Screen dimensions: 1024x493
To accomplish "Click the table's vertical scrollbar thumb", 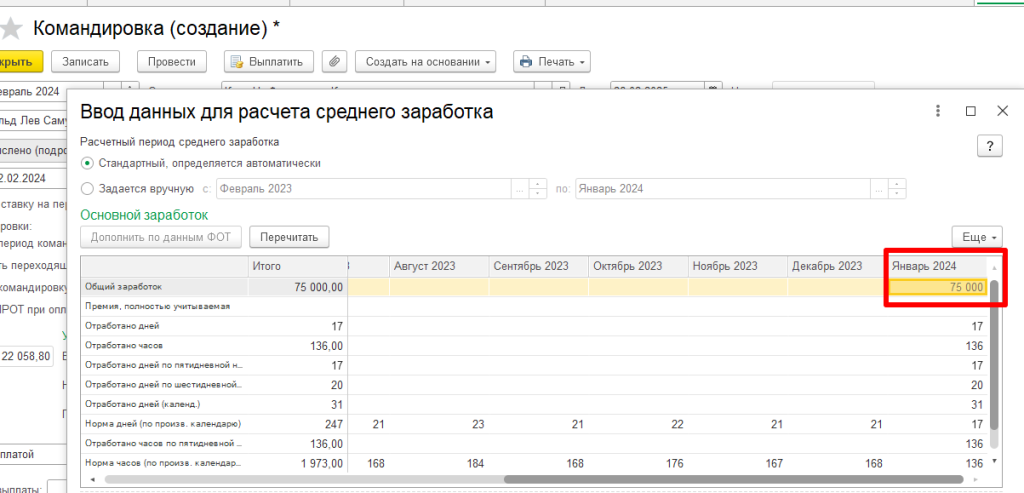I will (x=995, y=355).
